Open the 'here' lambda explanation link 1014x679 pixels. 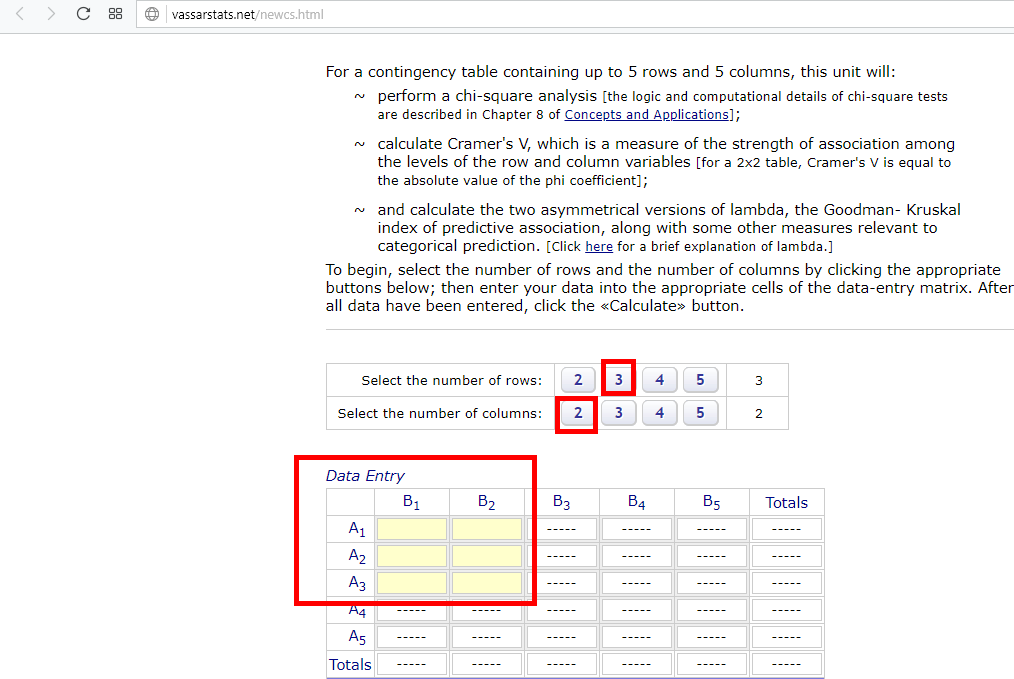pos(599,246)
